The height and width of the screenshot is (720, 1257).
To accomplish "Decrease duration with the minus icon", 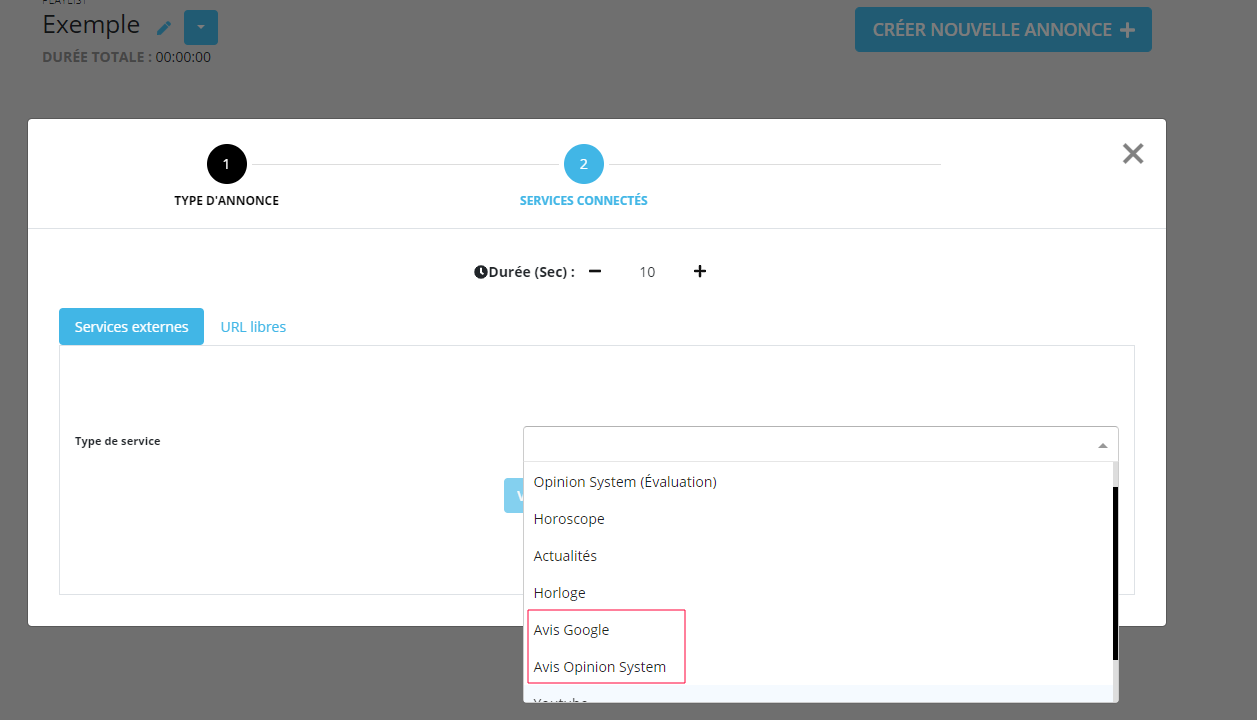I will pyautogui.click(x=595, y=271).
